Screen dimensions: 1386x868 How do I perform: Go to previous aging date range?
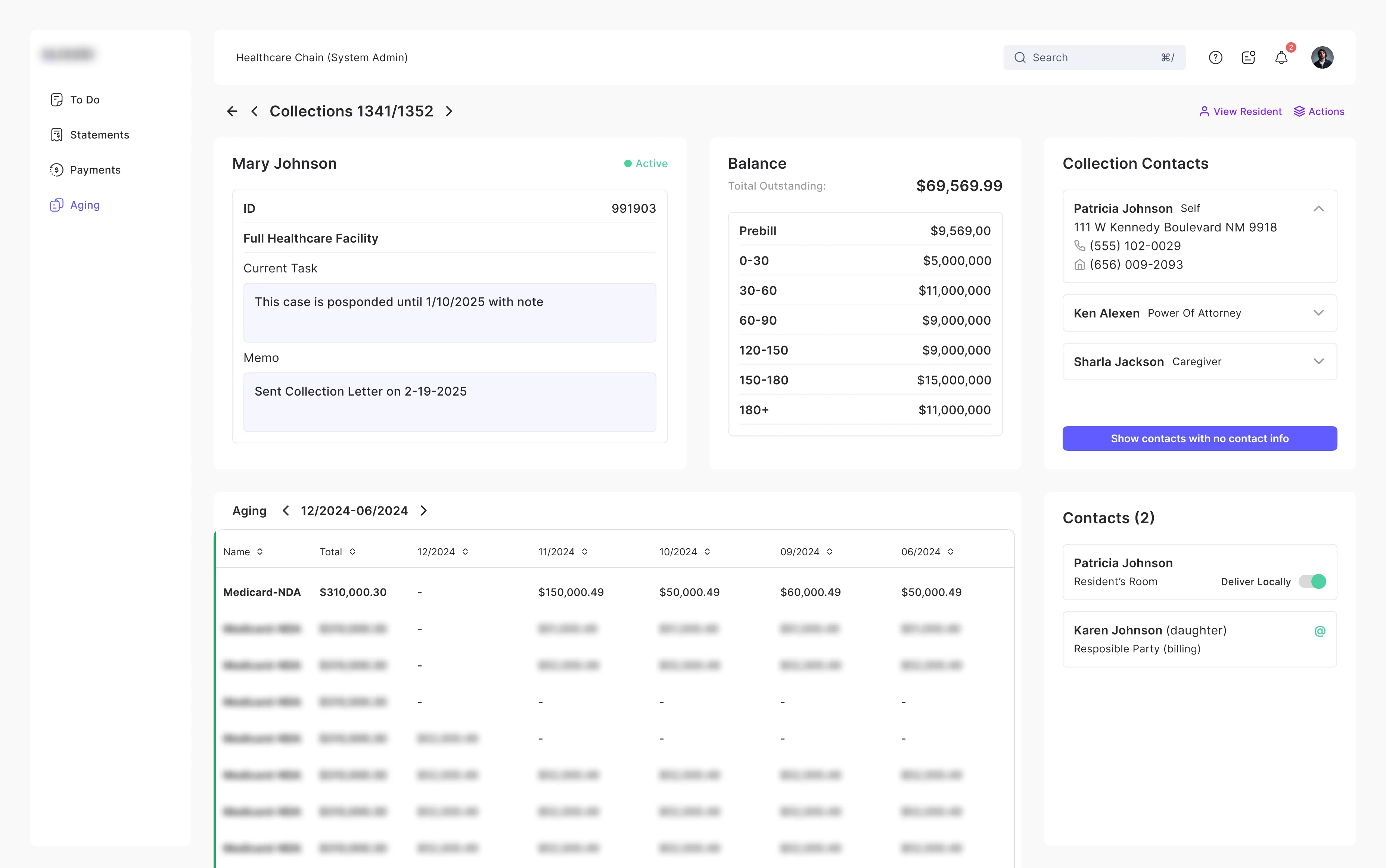point(286,511)
